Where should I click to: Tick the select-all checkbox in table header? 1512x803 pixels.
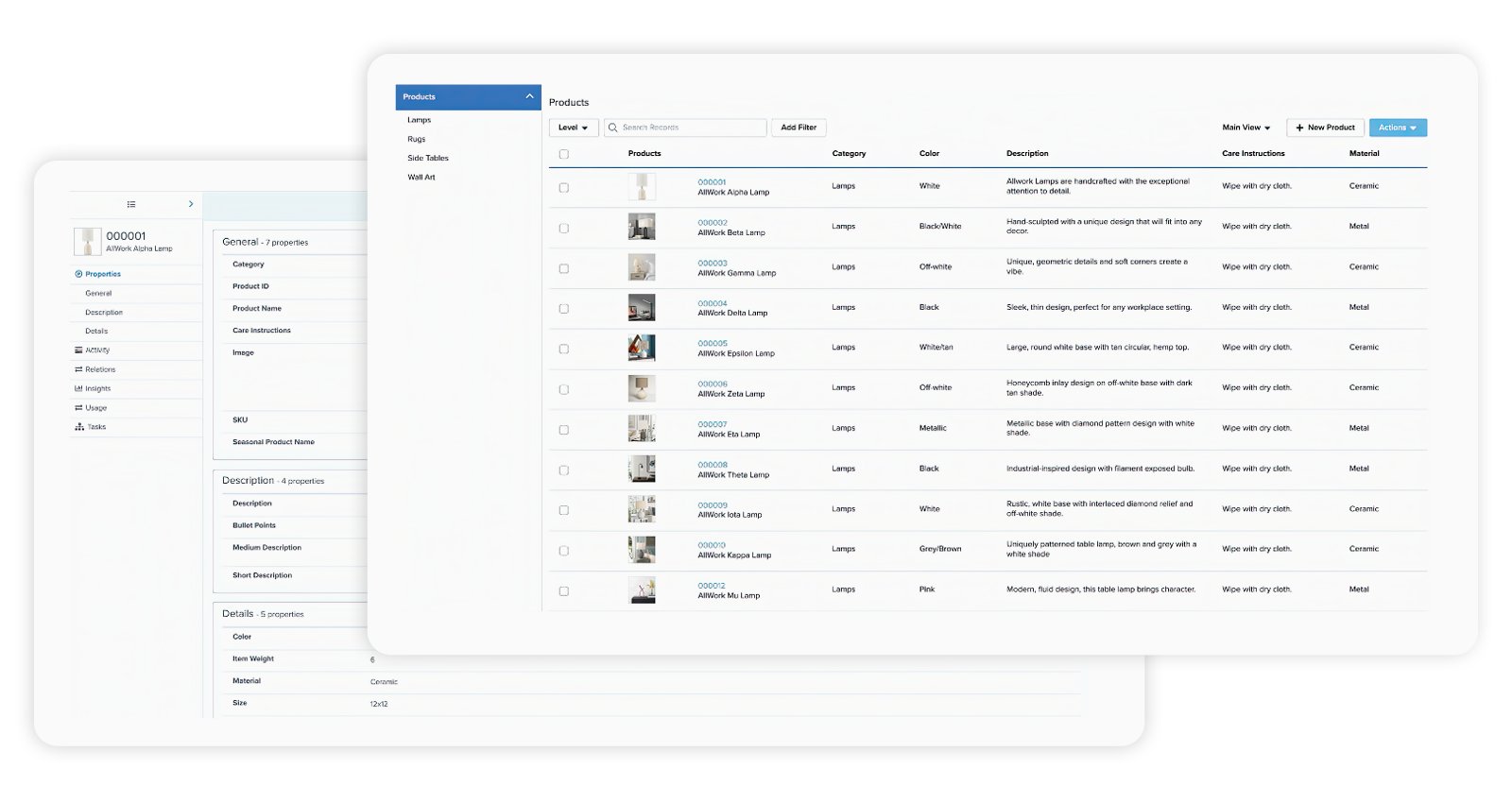pyautogui.click(x=564, y=154)
